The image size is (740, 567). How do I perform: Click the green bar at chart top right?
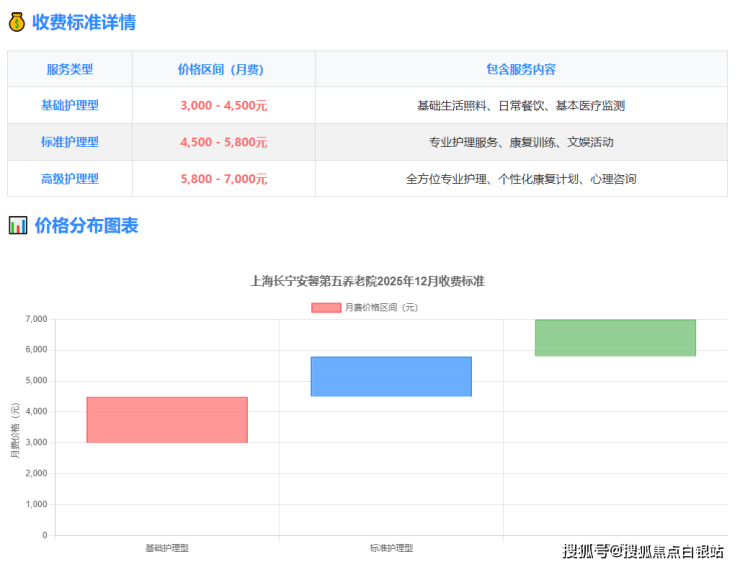(615, 337)
